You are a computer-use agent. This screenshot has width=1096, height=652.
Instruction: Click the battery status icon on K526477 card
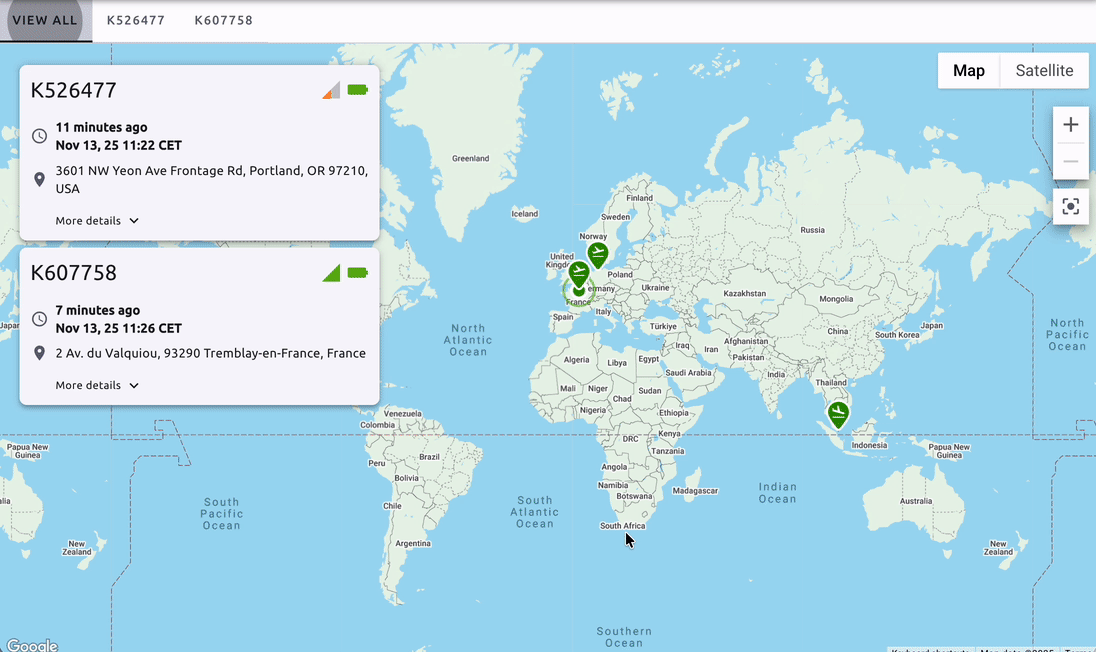358,89
